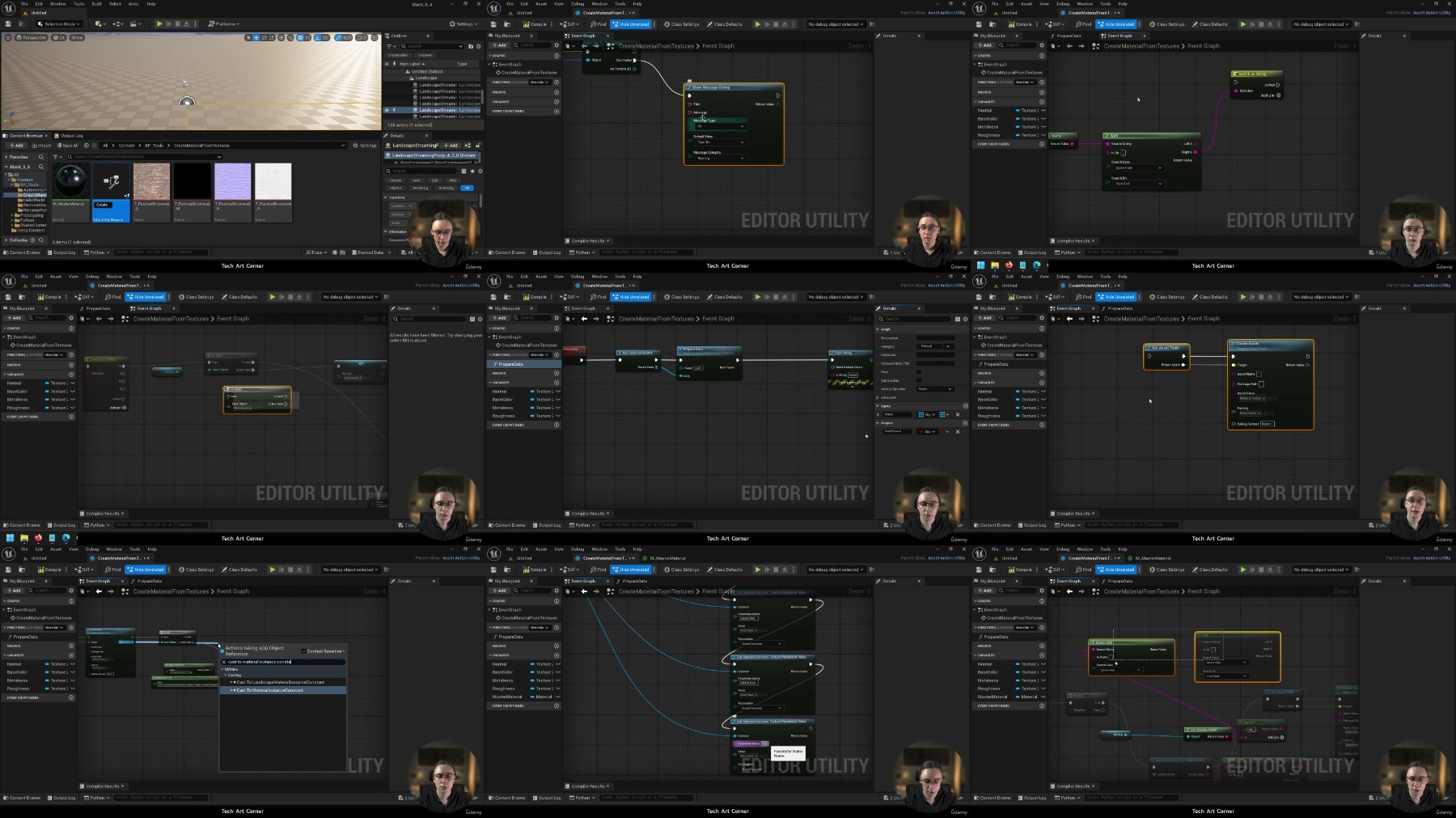Toggle Call In Editor checkbox in function Details
The width and height of the screenshot is (1456, 818).
(x=919, y=380)
